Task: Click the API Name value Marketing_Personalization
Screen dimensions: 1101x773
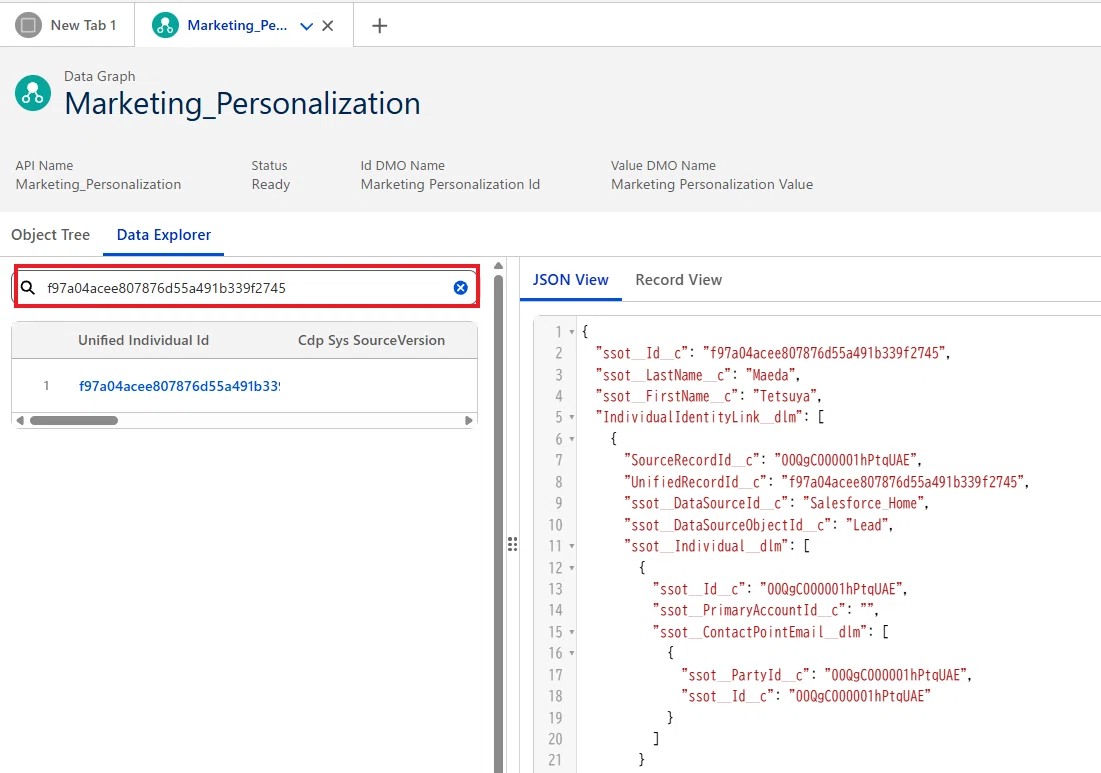Action: click(98, 184)
